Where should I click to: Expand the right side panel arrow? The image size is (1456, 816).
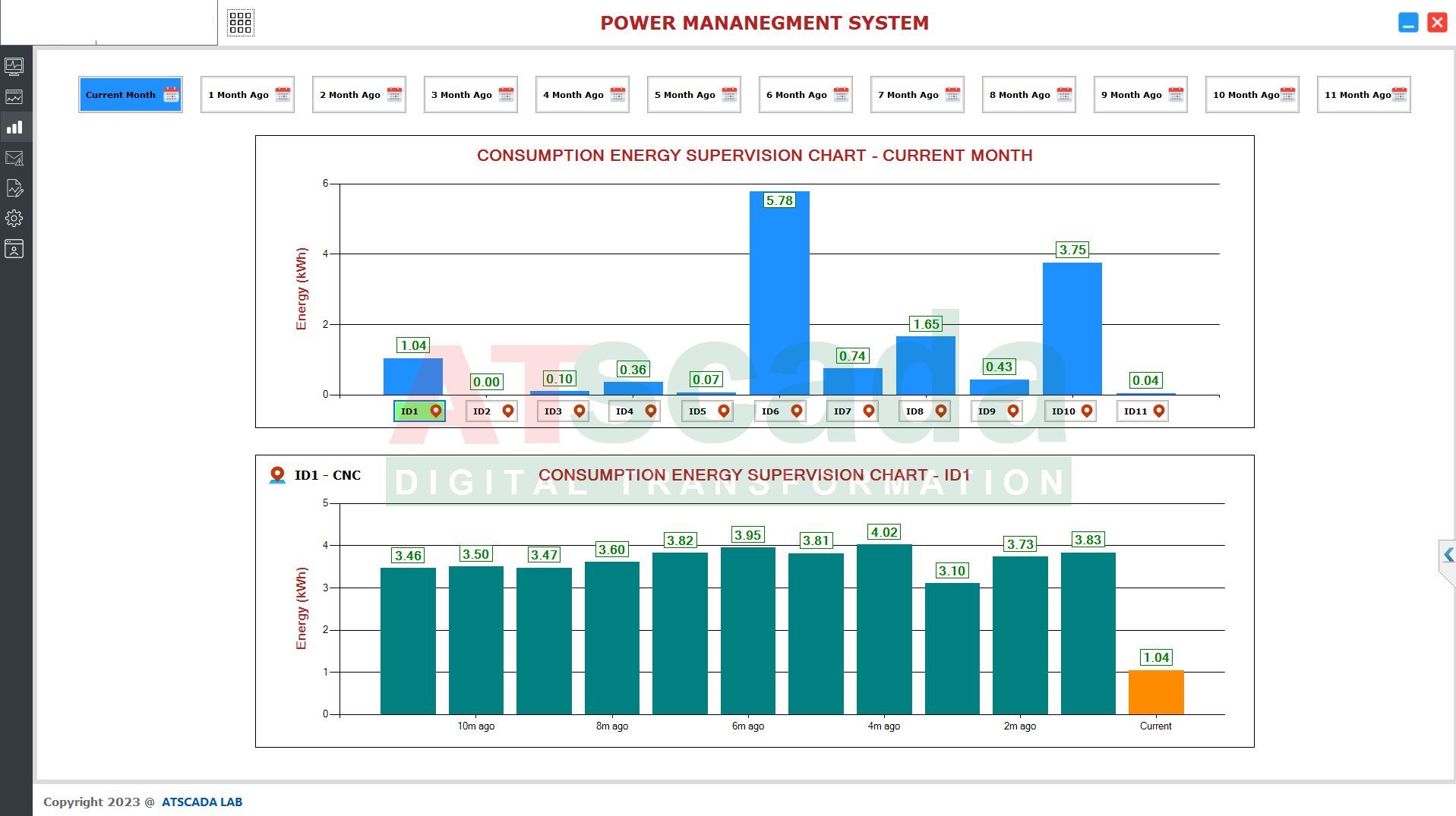(1448, 556)
